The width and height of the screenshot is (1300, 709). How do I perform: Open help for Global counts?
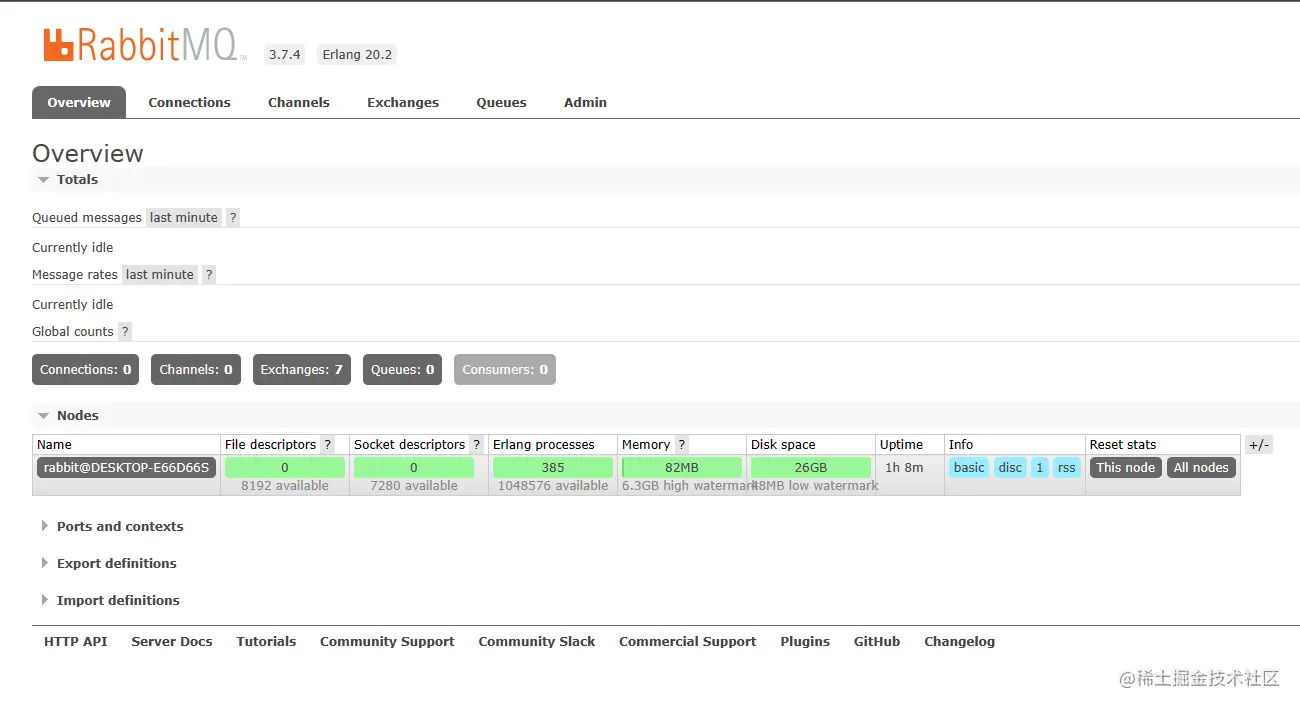point(125,332)
